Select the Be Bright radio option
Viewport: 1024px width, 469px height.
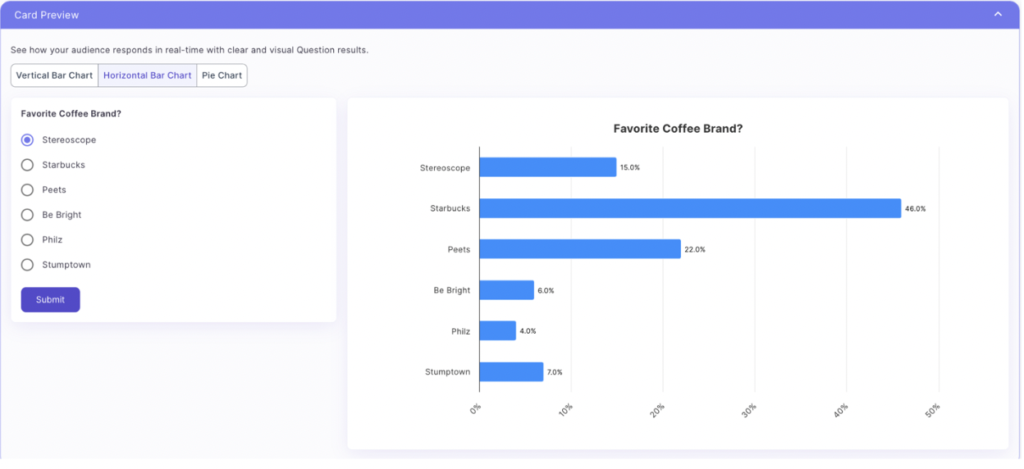[x=28, y=215]
